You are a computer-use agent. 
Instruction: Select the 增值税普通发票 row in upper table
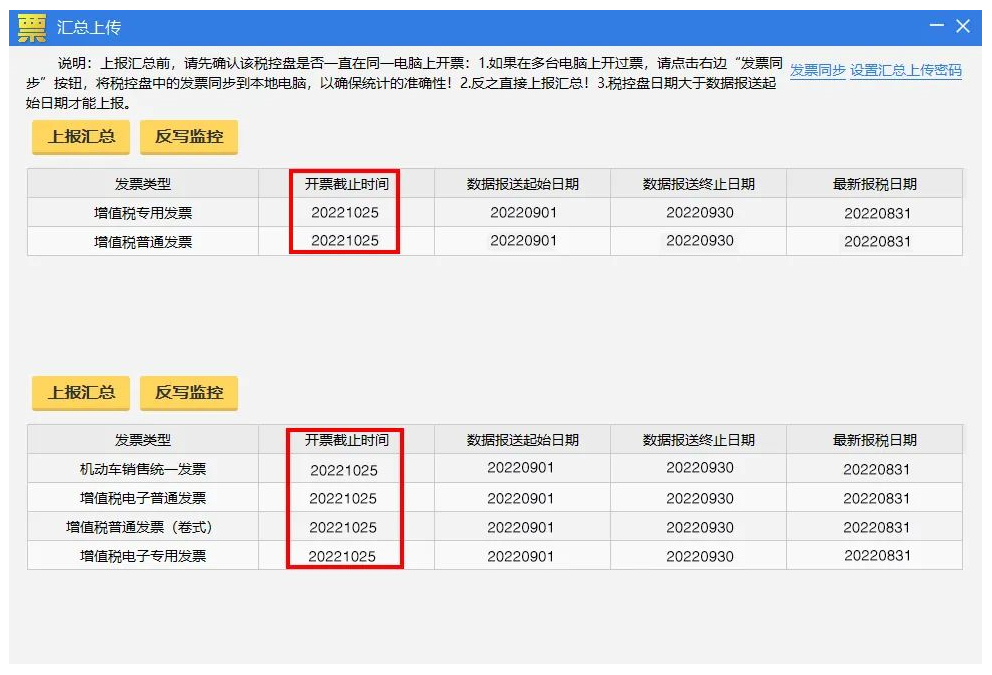[143, 241]
